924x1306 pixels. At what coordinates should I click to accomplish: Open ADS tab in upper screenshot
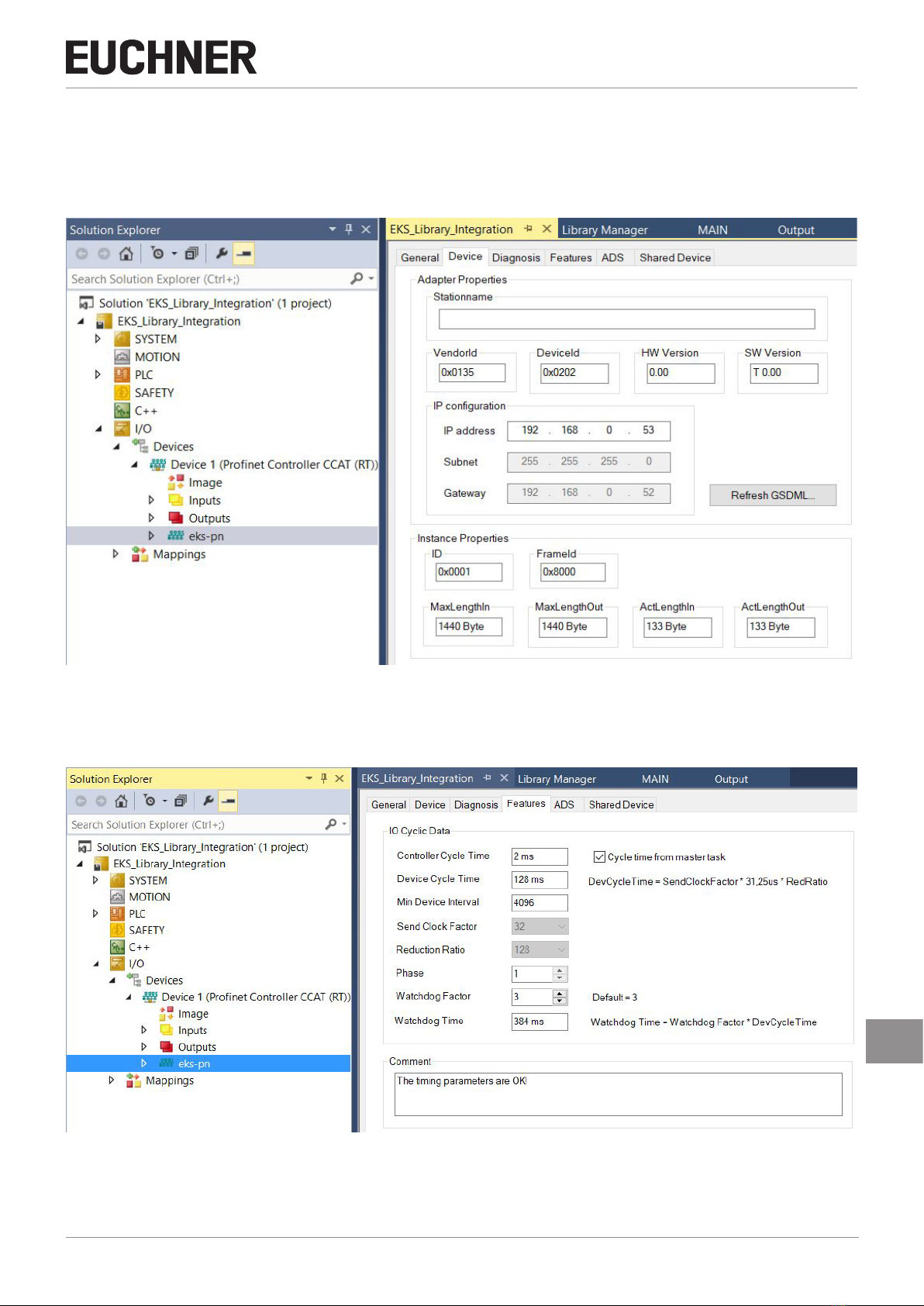coord(612,257)
